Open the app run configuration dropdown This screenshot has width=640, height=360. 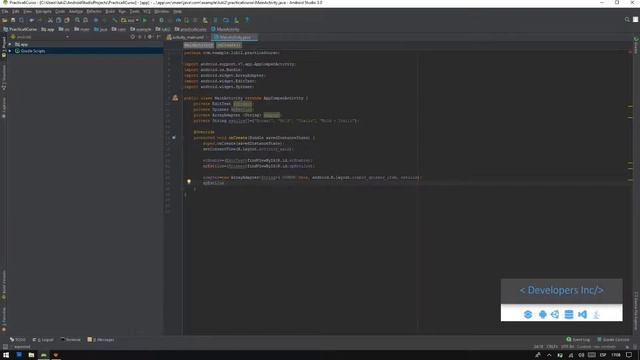point(130,20)
